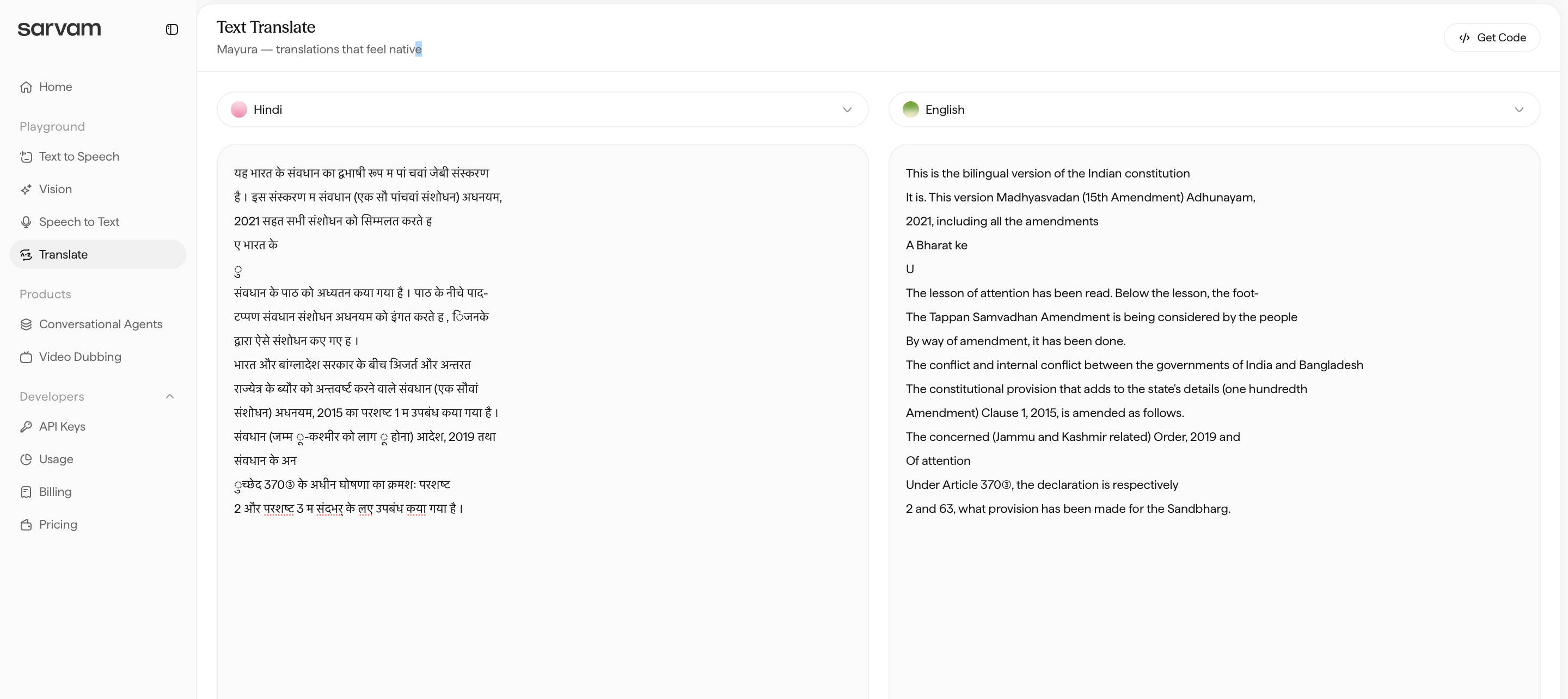Click the Video Dubbing icon
The width and height of the screenshot is (1568, 699).
[x=26, y=358]
